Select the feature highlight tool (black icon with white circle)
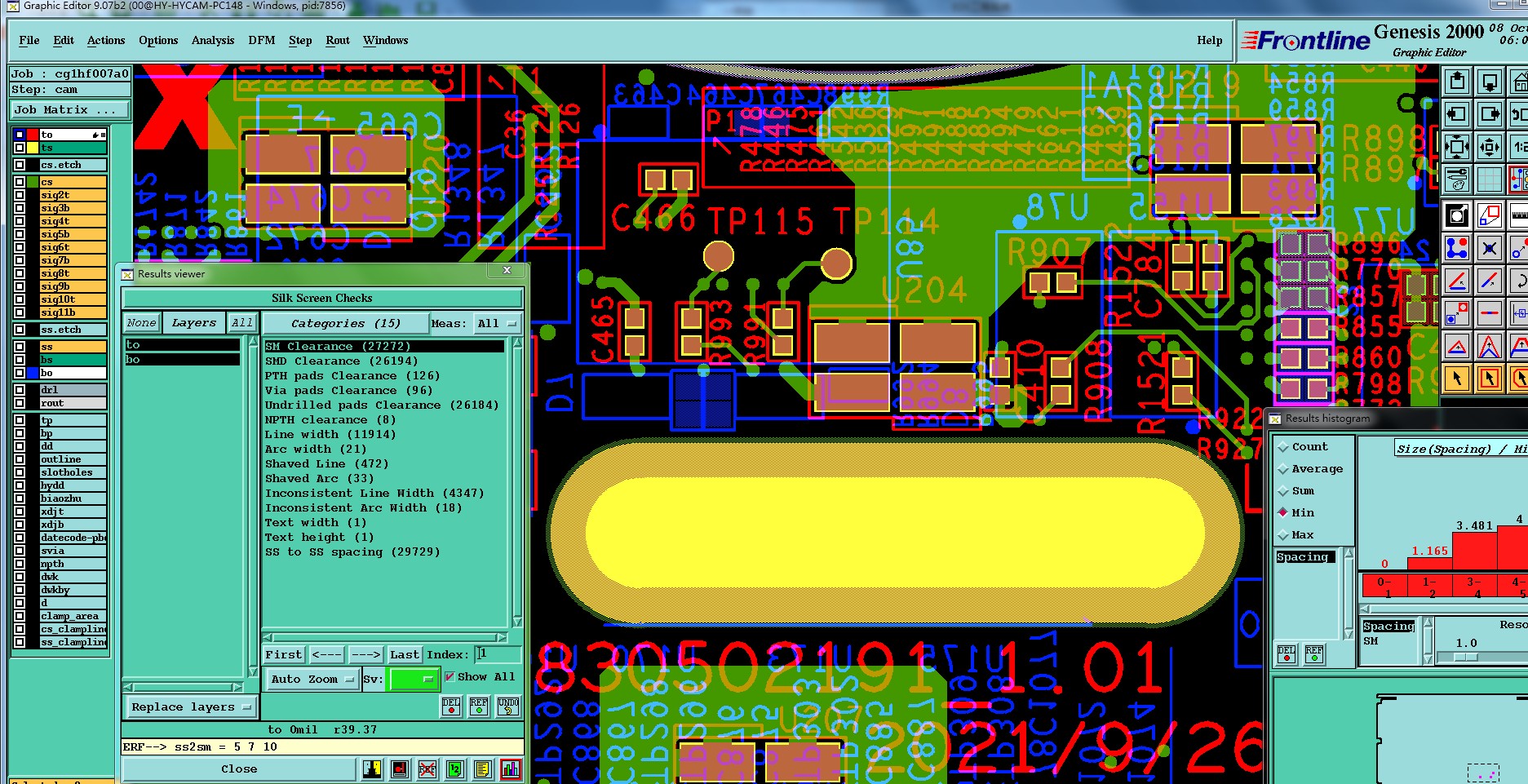This screenshot has height=784, width=1528. [x=1457, y=215]
